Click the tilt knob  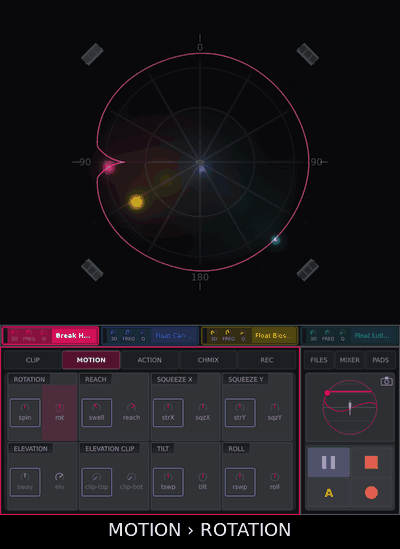(203, 482)
